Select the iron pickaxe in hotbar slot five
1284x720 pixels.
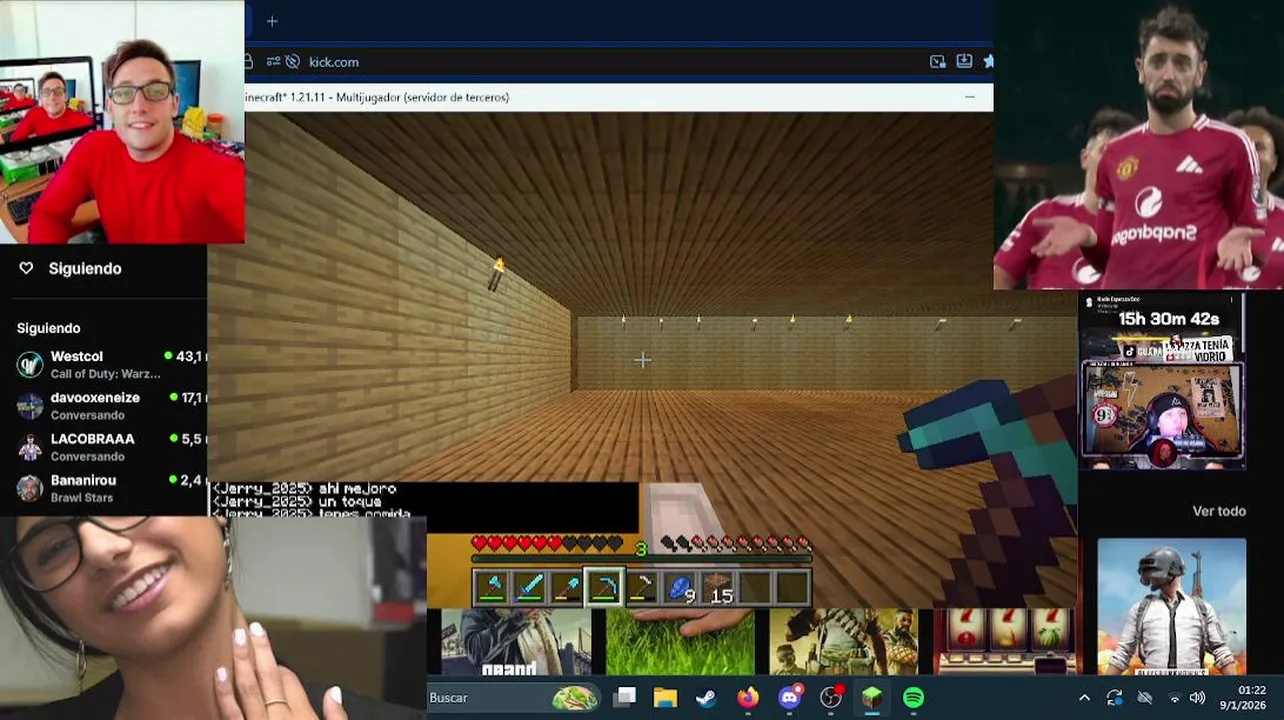tap(641, 588)
